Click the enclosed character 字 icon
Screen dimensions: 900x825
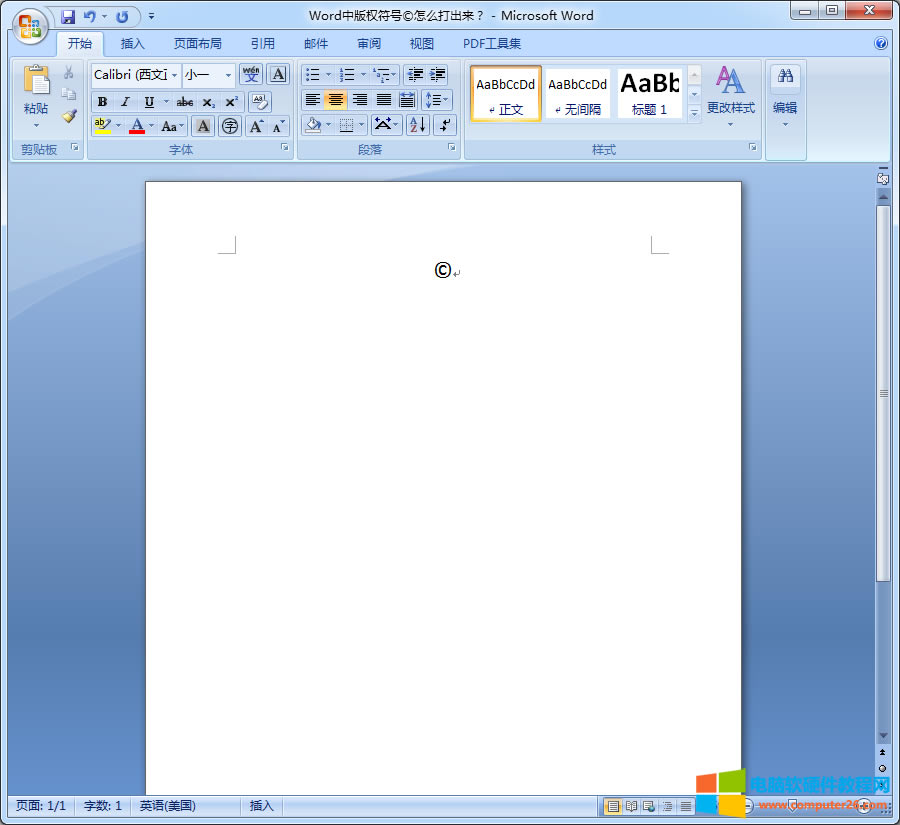point(230,126)
